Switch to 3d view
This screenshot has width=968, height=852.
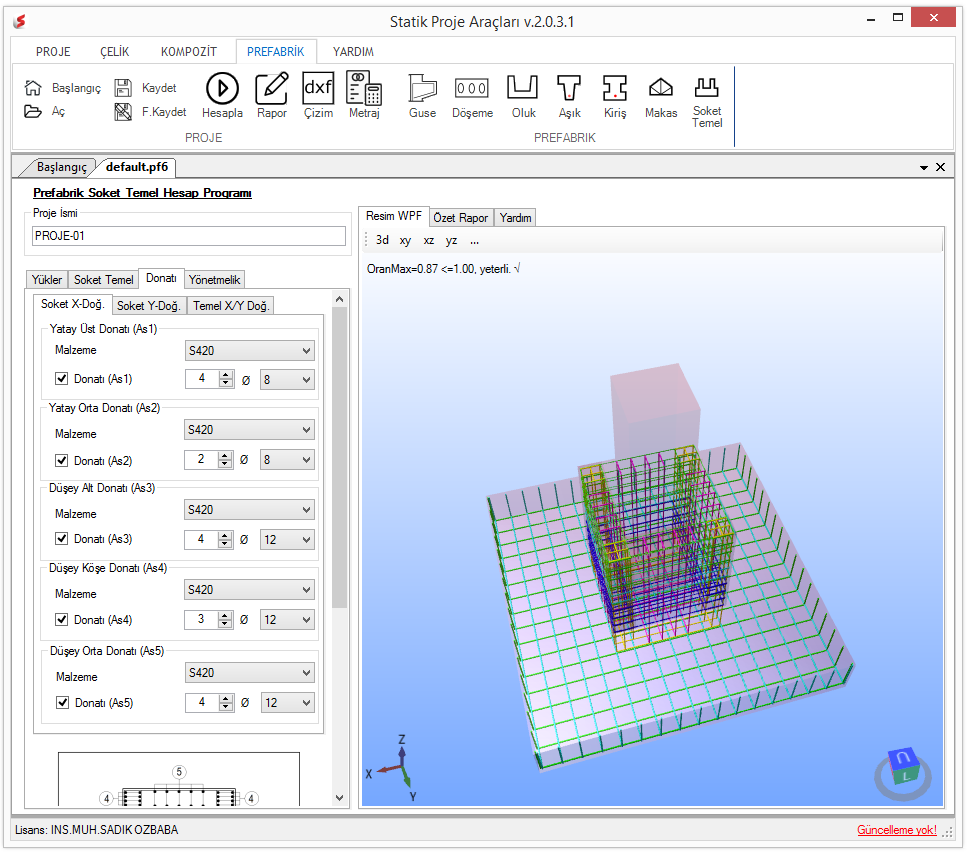tap(382, 240)
